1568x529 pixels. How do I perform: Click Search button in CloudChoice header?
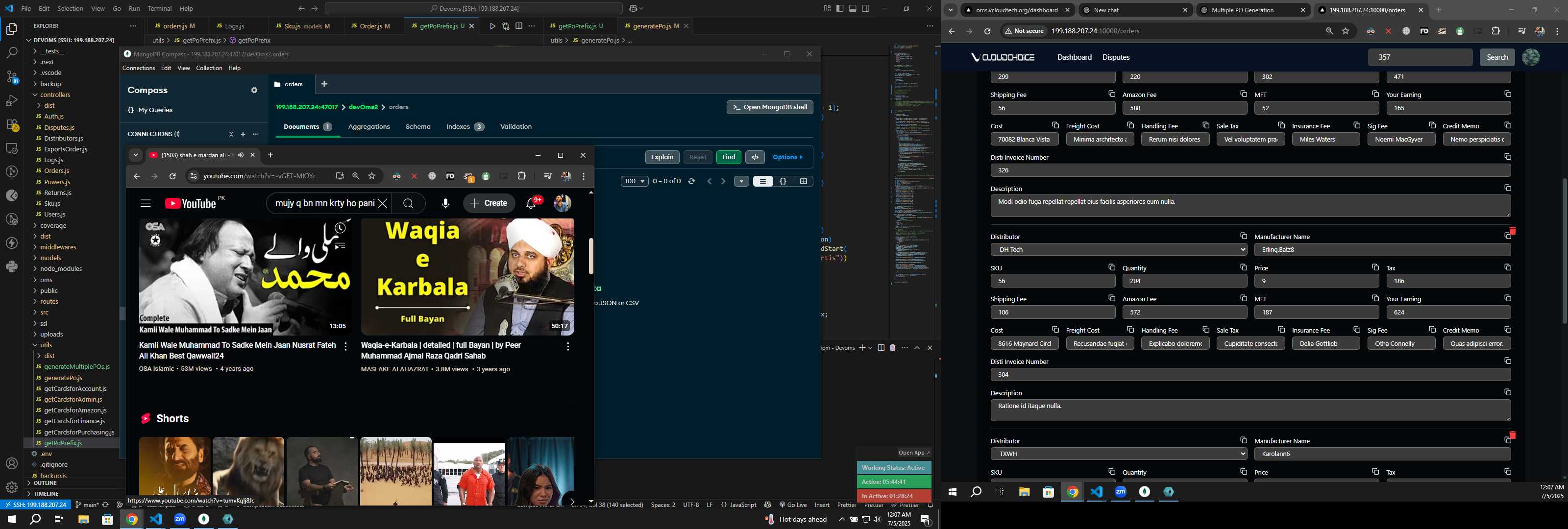1497,57
